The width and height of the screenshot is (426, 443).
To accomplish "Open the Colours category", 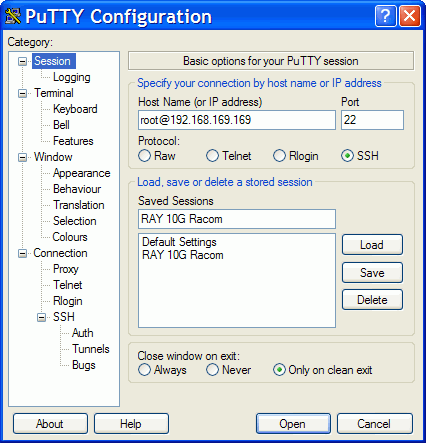I will pos(70,237).
